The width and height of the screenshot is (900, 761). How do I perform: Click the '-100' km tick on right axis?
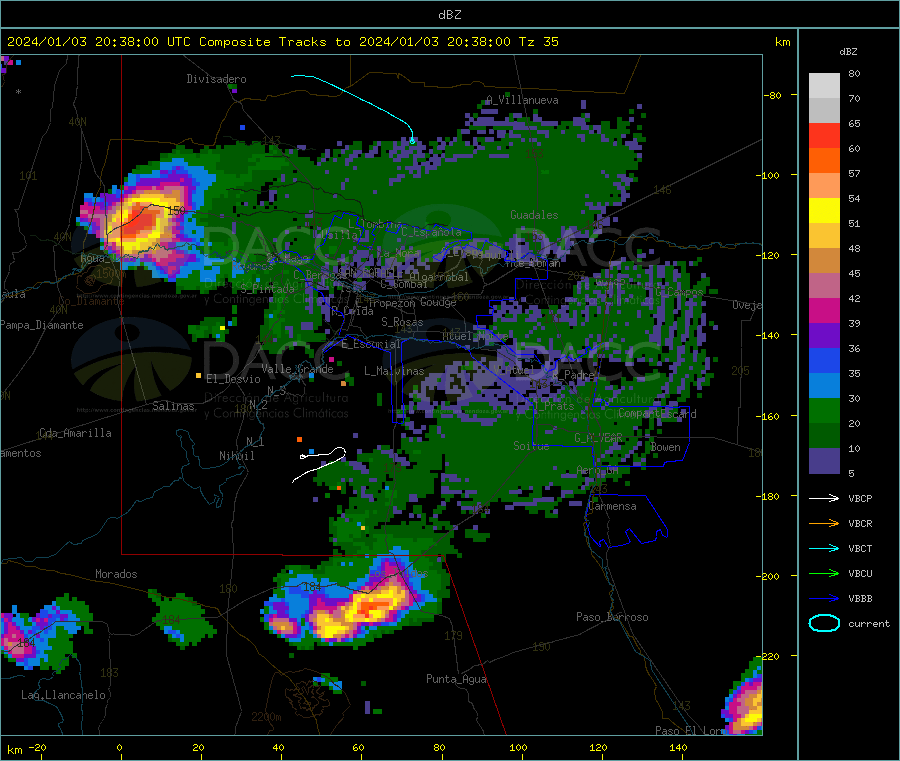(x=767, y=175)
